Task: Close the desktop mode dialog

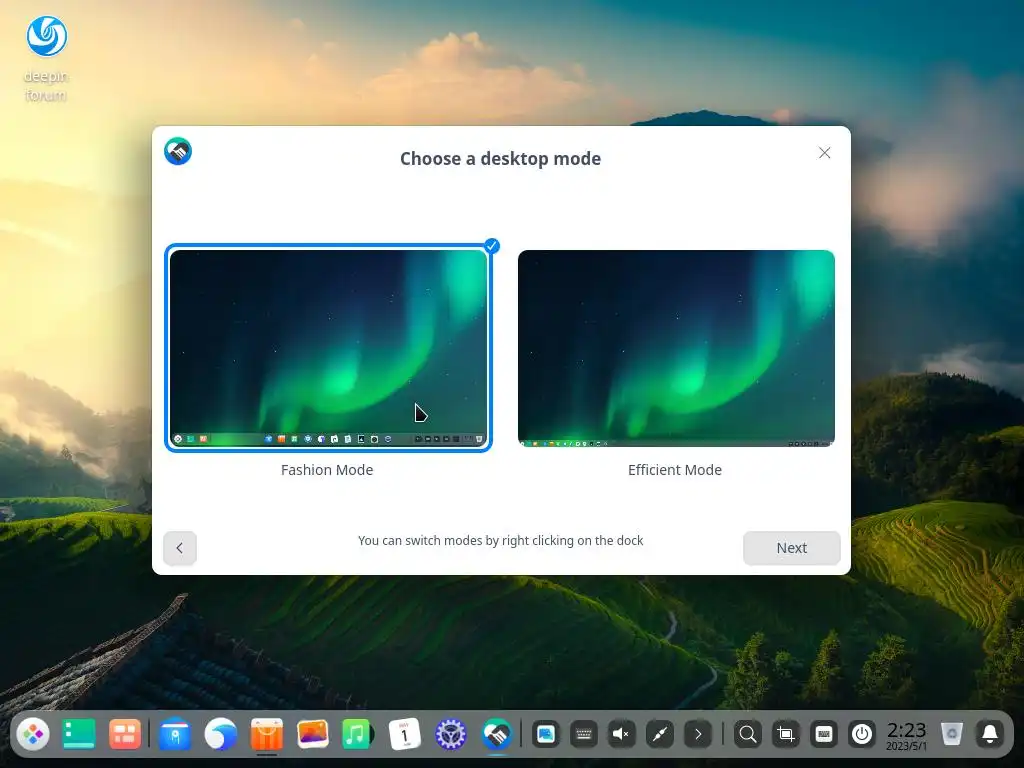Action: (x=825, y=153)
